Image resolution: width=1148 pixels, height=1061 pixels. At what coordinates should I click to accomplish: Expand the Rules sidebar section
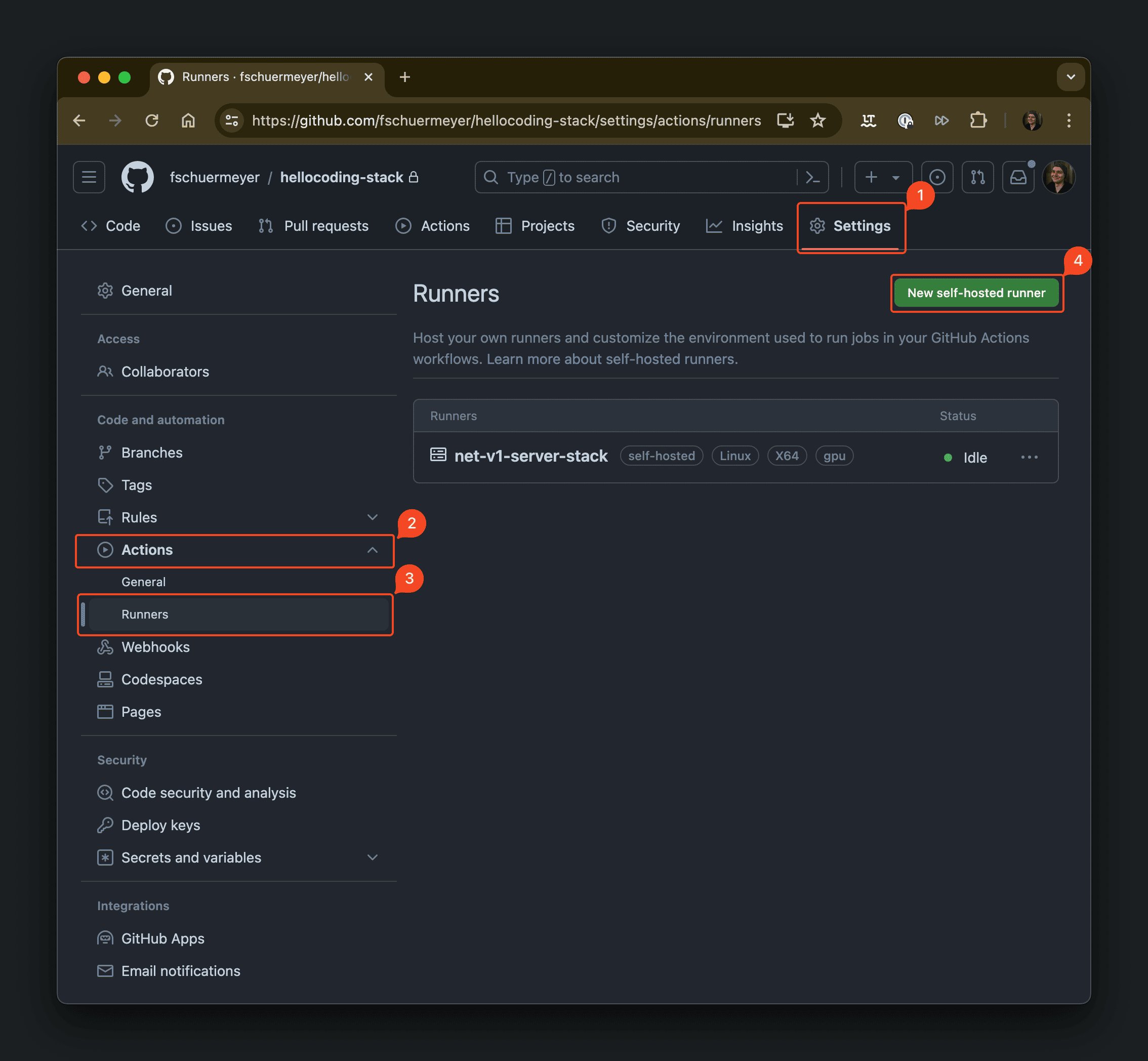click(372, 517)
